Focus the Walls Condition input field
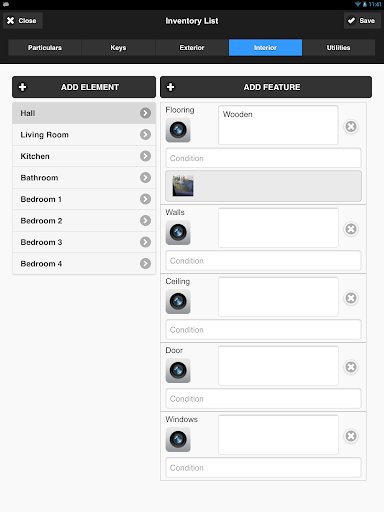384x512 pixels. click(263, 261)
